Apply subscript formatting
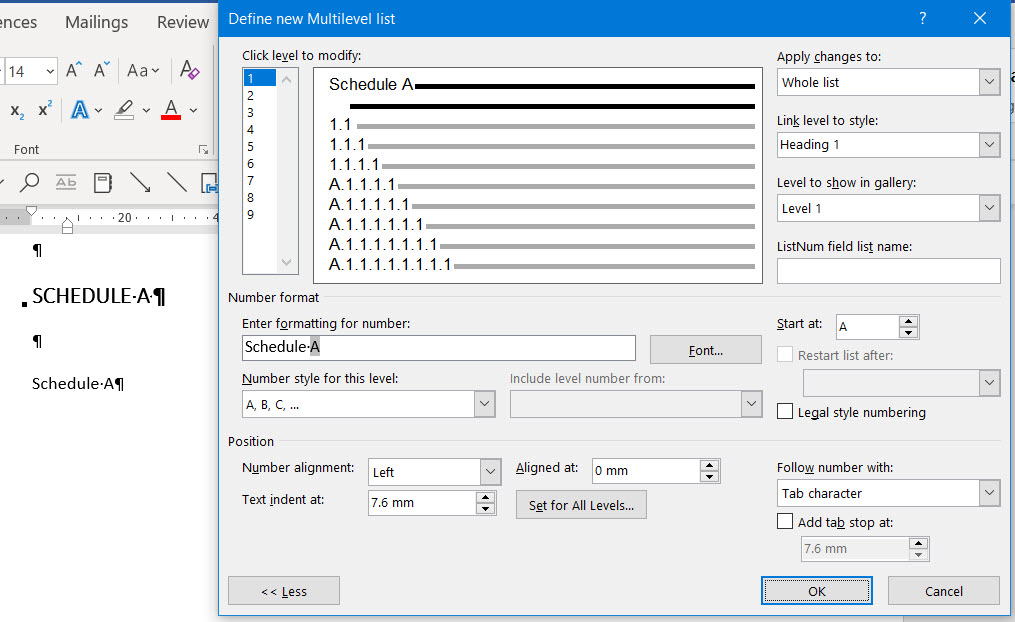 tap(17, 111)
